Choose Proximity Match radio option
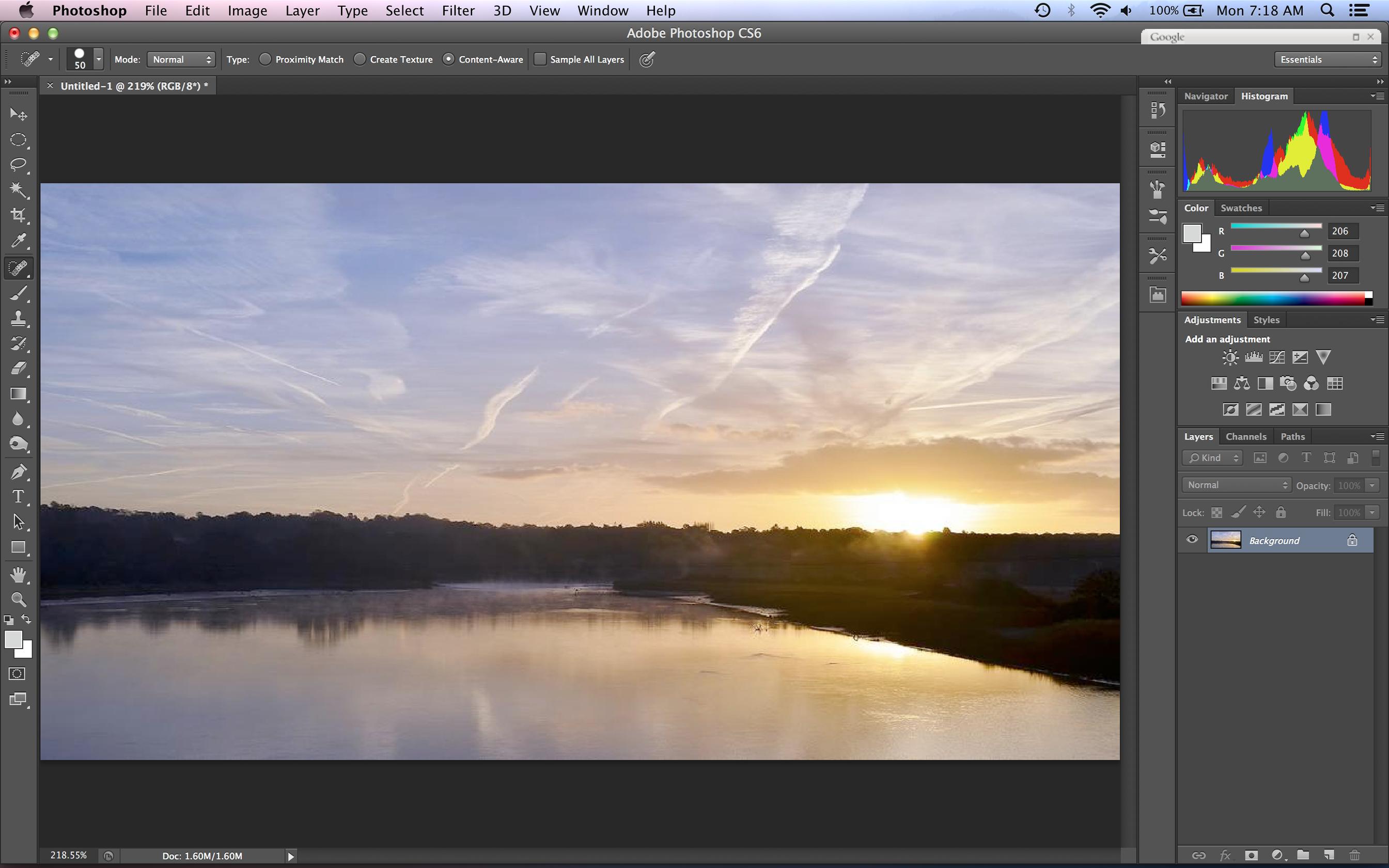The height and width of the screenshot is (868, 1389). click(266, 59)
